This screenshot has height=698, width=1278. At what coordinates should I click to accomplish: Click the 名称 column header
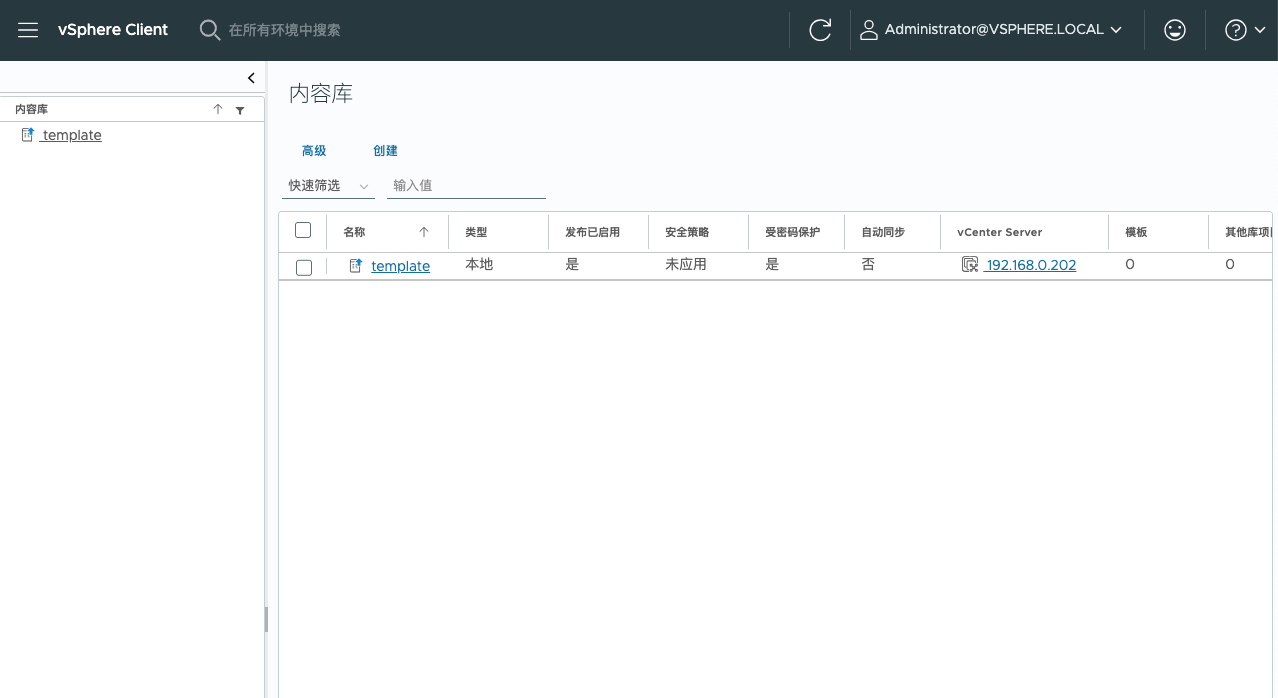pos(354,232)
